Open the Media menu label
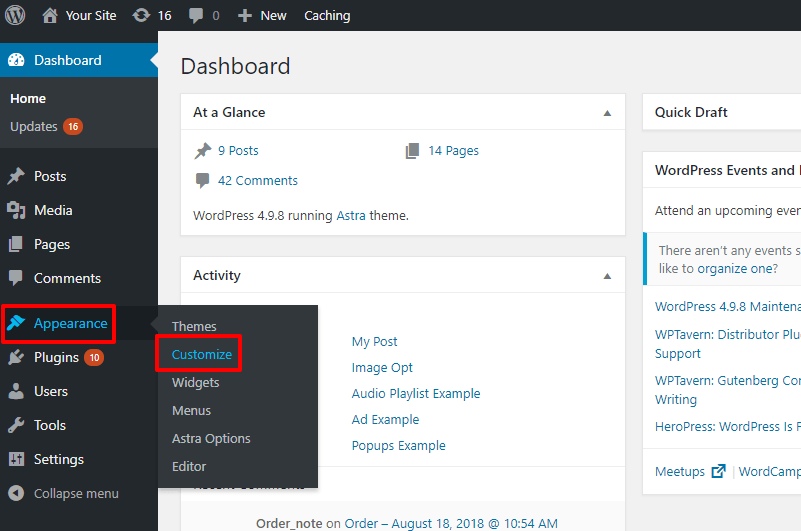 (x=53, y=210)
